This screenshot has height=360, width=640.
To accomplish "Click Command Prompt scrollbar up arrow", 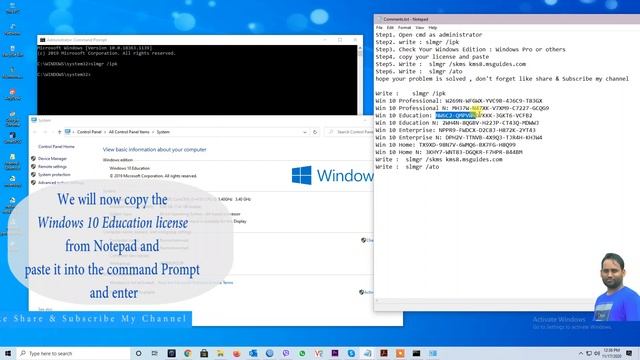I will pyautogui.click(x=360, y=48).
